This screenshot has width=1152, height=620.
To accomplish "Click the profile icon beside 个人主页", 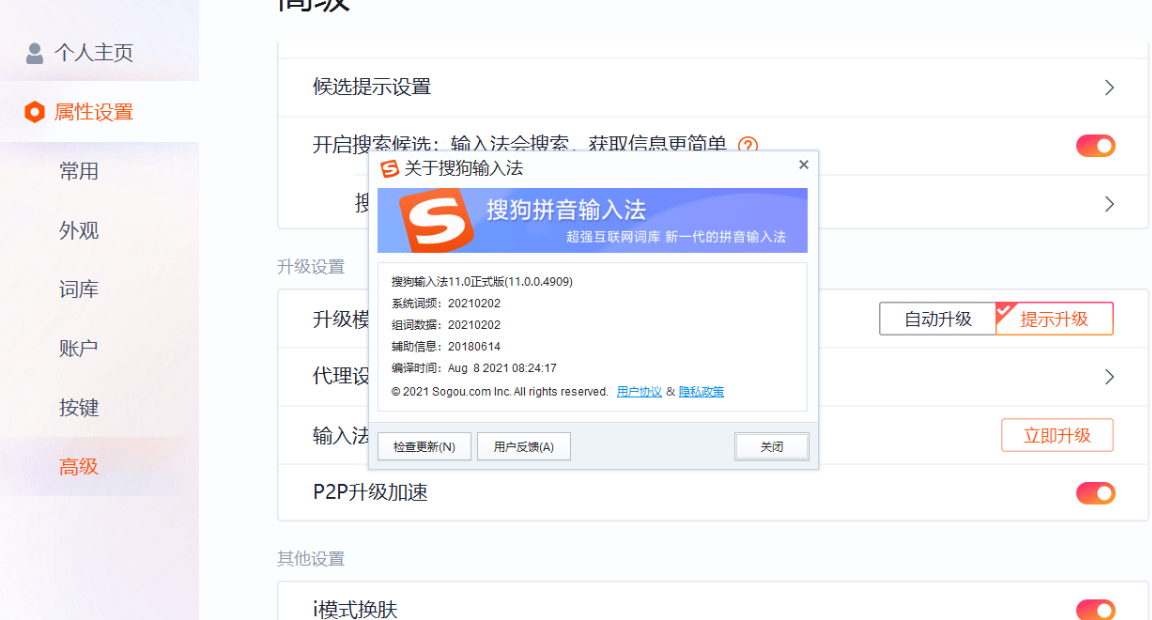I will [x=35, y=53].
